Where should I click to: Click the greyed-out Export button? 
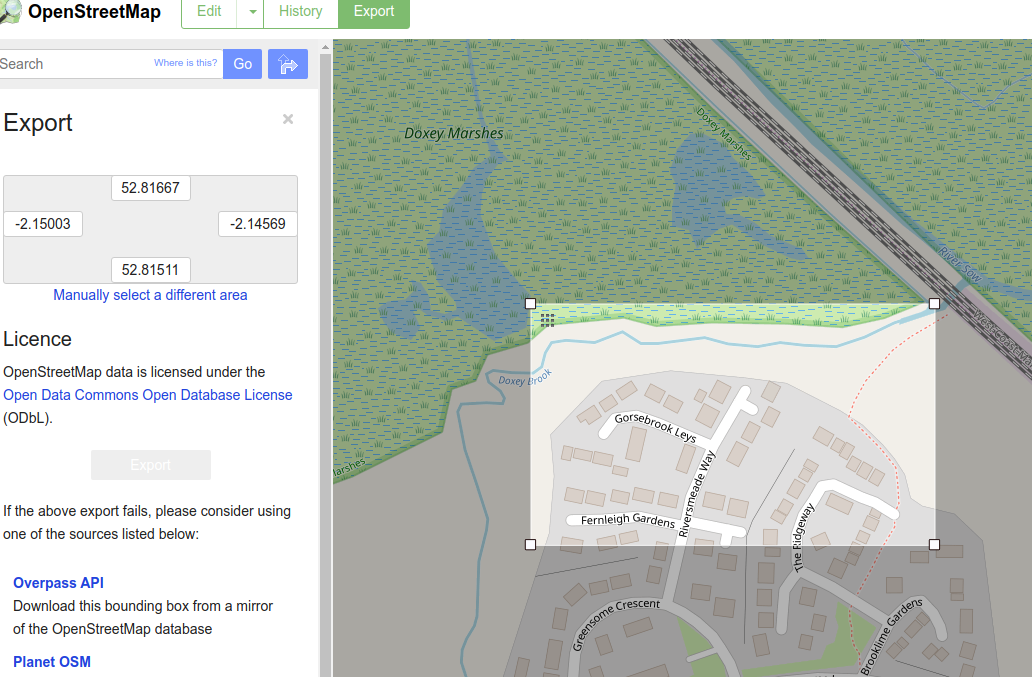pyautogui.click(x=151, y=464)
